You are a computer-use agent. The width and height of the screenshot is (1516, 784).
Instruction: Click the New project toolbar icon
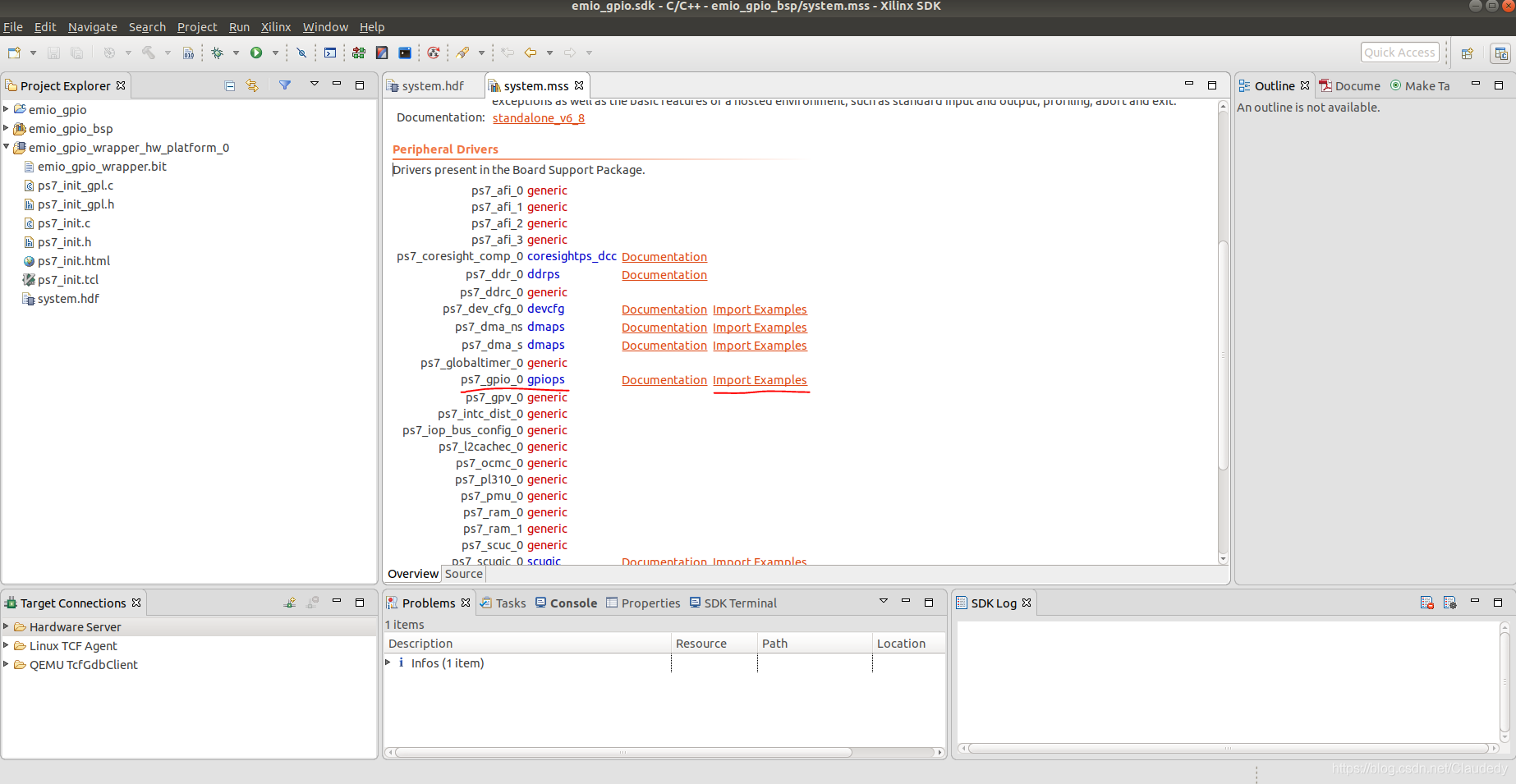(14, 53)
